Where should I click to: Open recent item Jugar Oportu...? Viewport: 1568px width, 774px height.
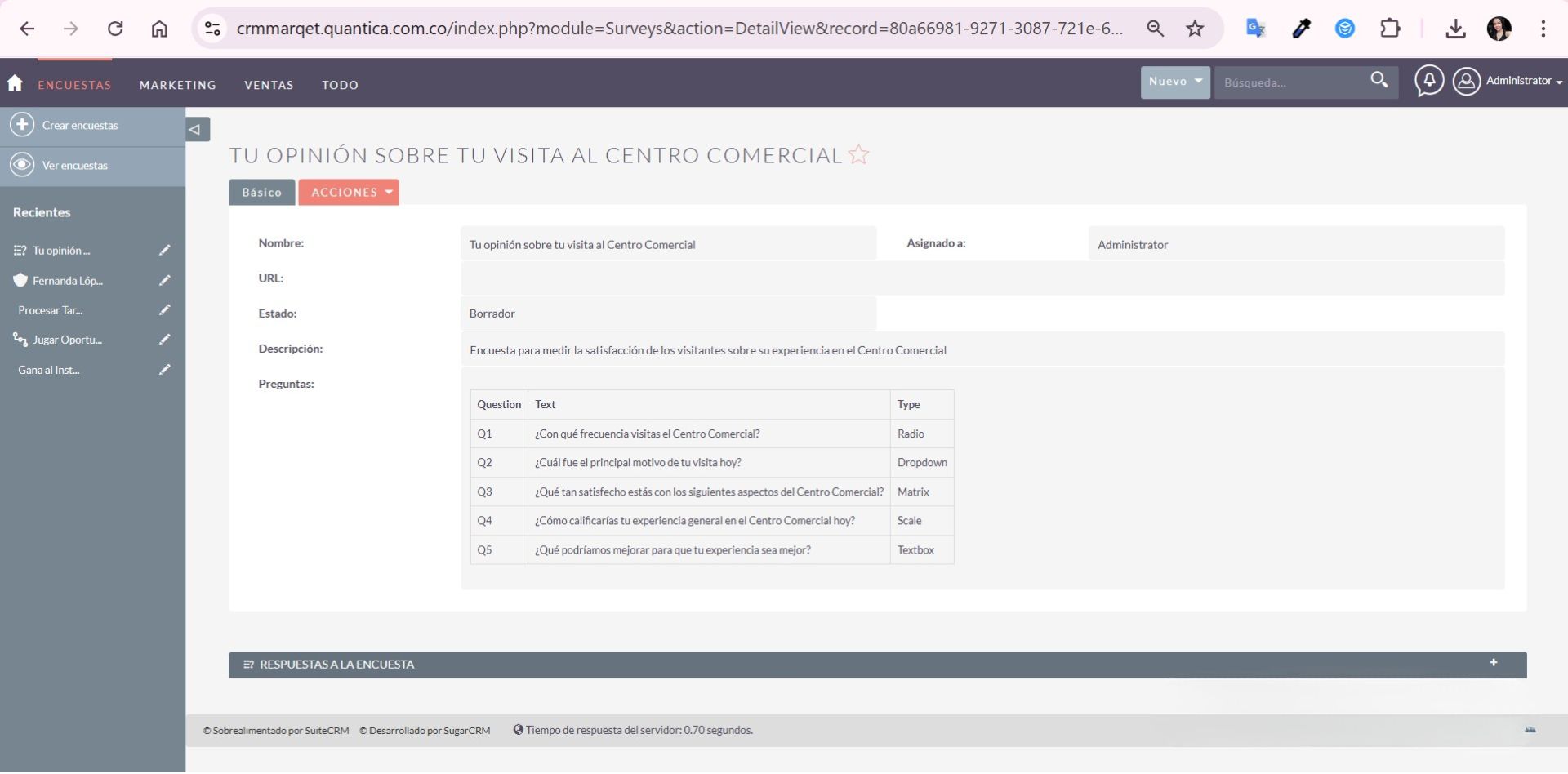coord(67,340)
